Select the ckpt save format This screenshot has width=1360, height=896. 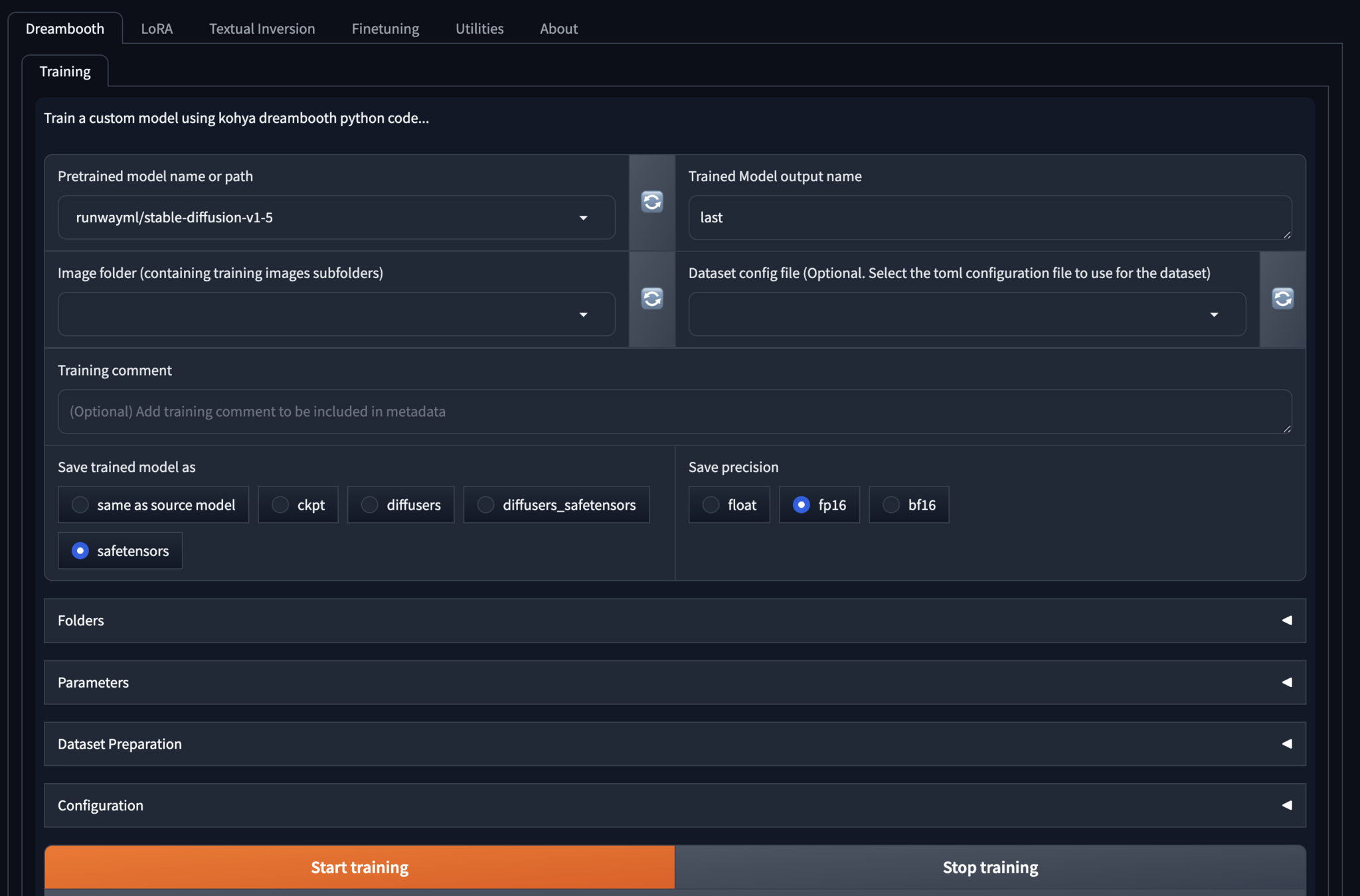pos(281,505)
